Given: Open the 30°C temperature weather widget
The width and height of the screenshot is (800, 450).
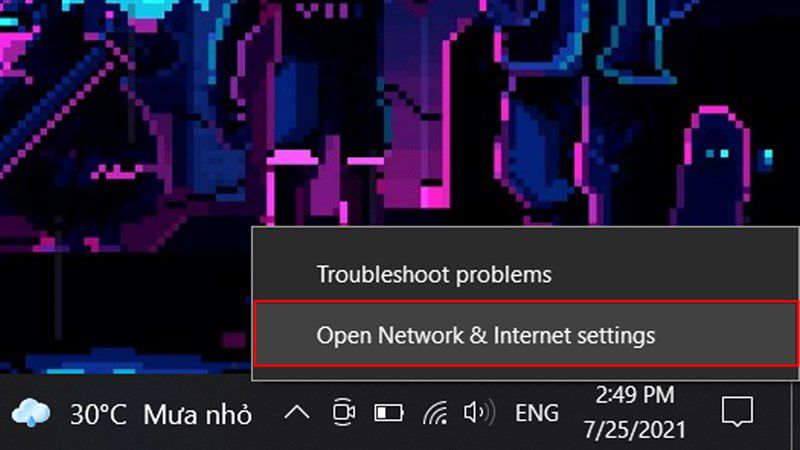Looking at the screenshot, I should [x=98, y=414].
